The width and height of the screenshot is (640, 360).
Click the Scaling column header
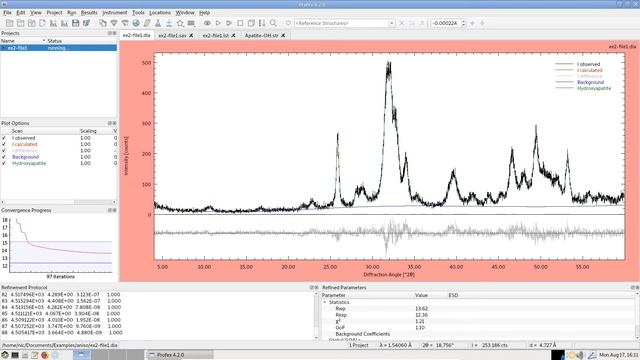88,131
